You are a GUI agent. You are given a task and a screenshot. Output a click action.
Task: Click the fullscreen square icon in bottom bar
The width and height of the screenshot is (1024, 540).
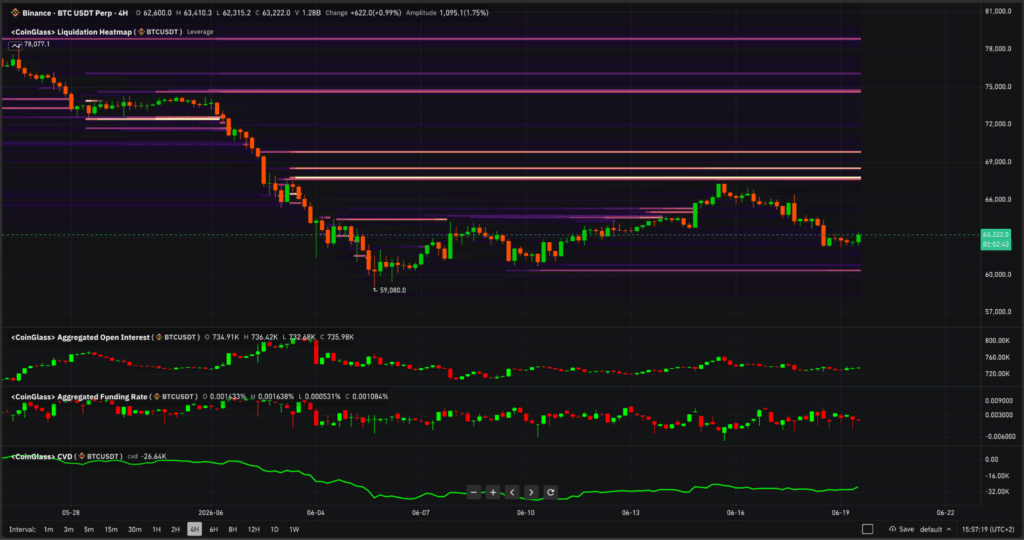[867, 529]
